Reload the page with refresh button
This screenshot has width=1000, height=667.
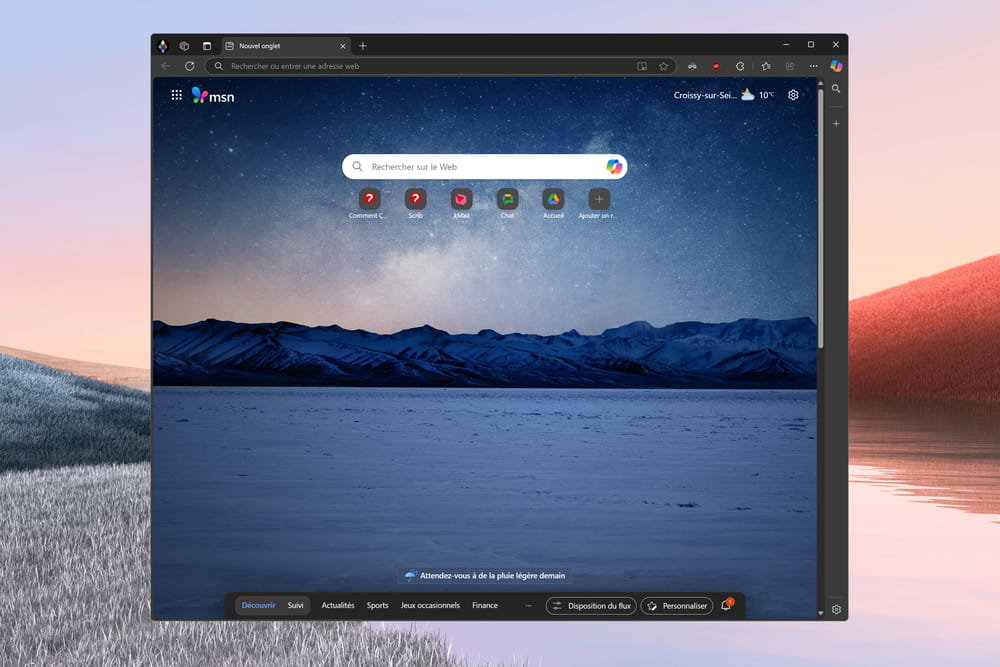coord(189,66)
